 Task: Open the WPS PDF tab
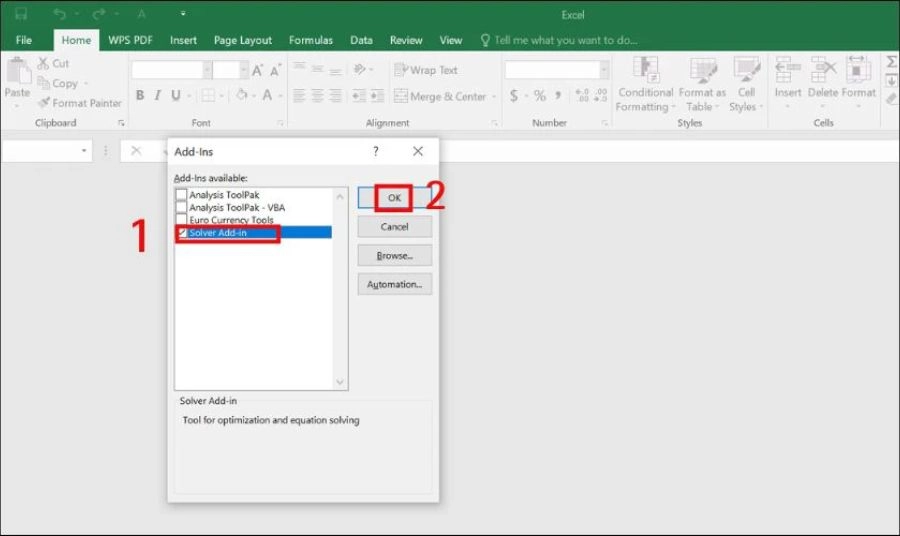tap(130, 40)
